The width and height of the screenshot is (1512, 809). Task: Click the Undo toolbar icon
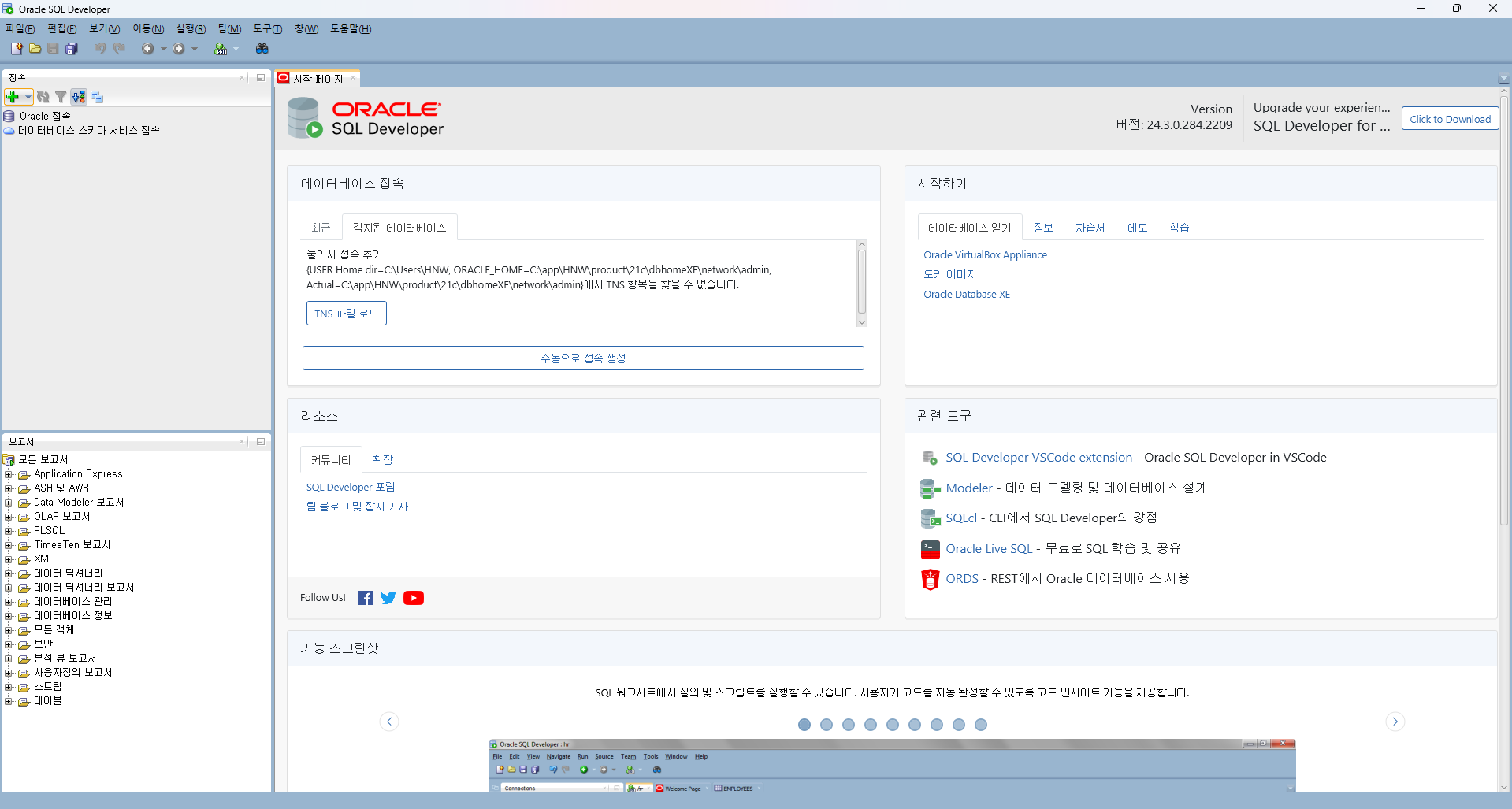pos(100,48)
